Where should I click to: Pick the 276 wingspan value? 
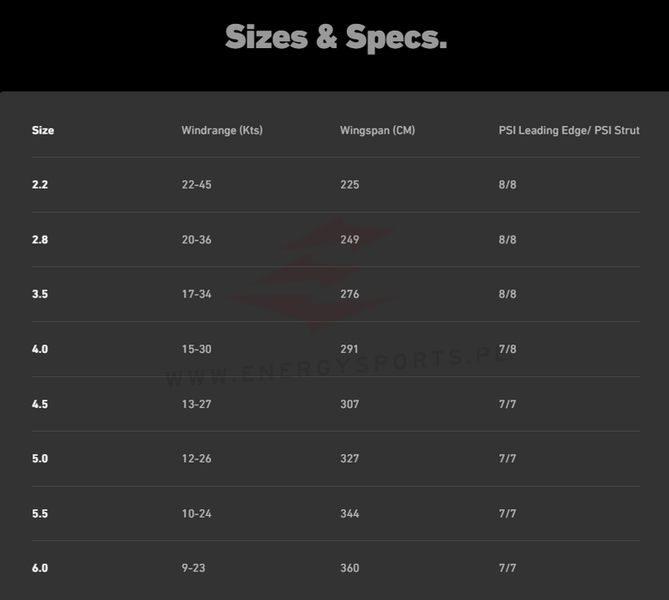(x=350, y=295)
